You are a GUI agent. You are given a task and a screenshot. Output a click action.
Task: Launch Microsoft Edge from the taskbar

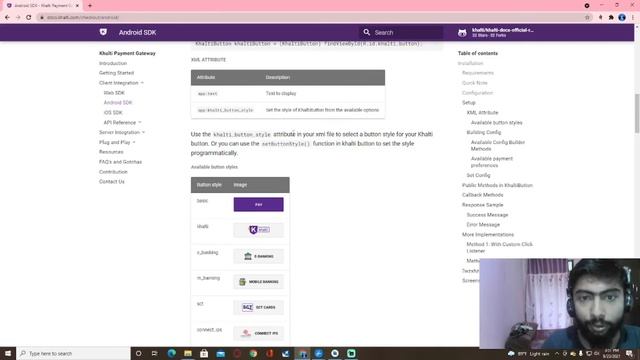pos(171,353)
